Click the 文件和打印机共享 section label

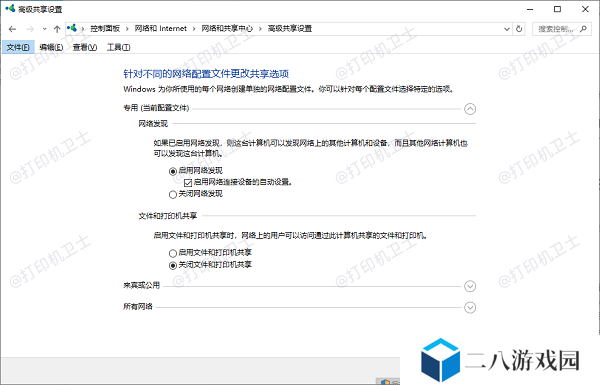[x=168, y=216]
